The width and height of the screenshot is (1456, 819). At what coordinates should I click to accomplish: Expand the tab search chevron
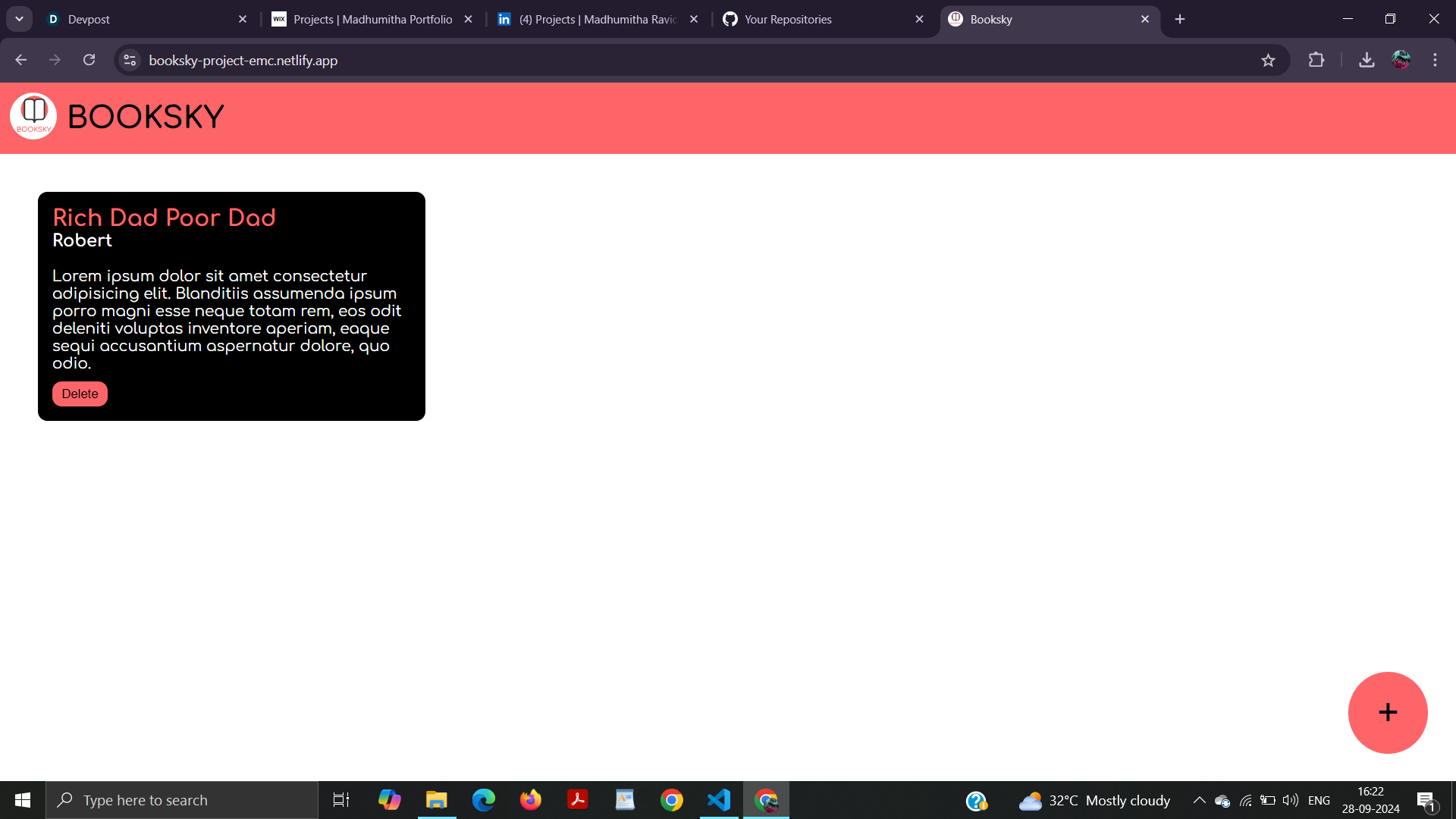pyautogui.click(x=19, y=19)
